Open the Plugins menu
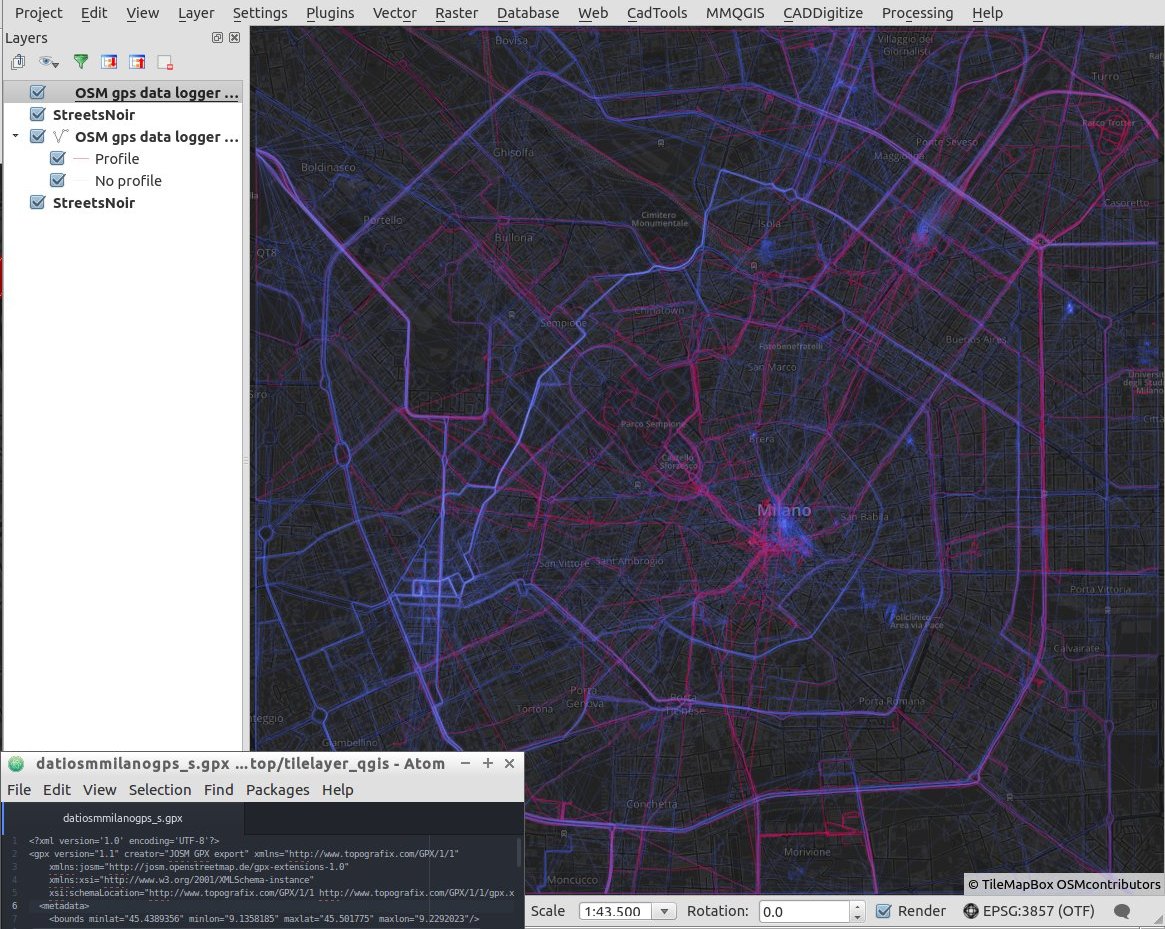Viewport: 1165px width, 929px height. (x=330, y=13)
